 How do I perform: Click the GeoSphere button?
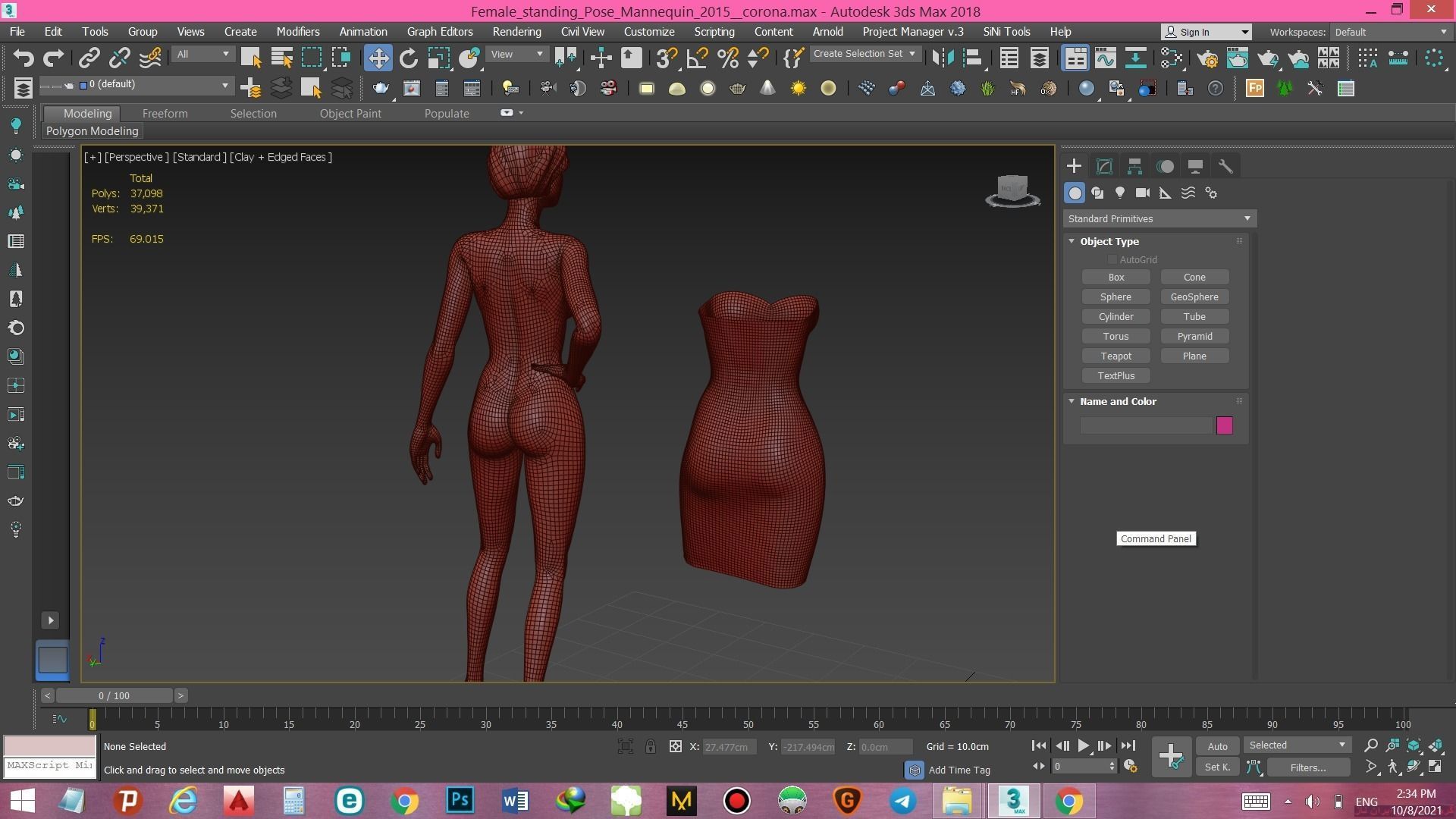(x=1194, y=297)
